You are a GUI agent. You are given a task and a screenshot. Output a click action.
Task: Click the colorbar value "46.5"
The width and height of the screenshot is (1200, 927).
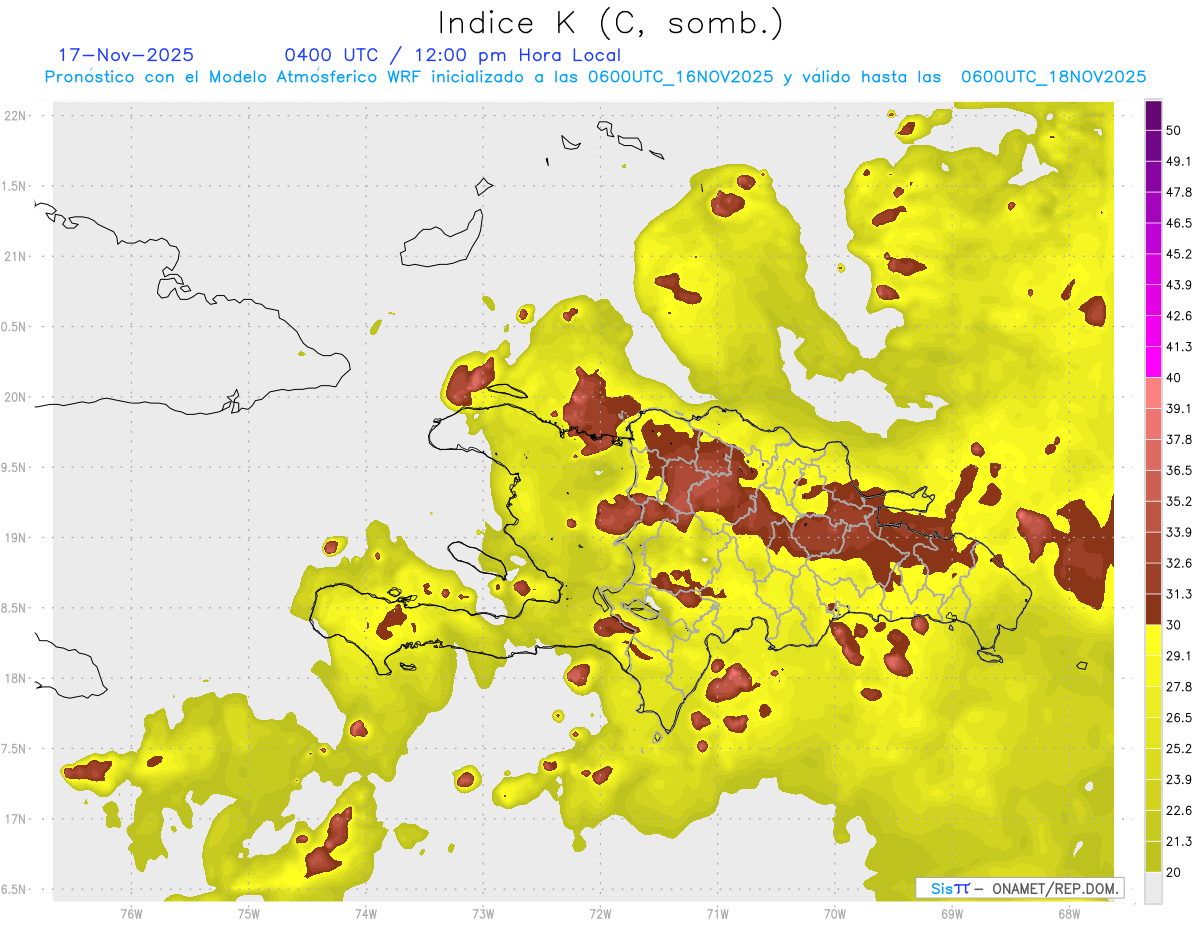coord(1179,223)
